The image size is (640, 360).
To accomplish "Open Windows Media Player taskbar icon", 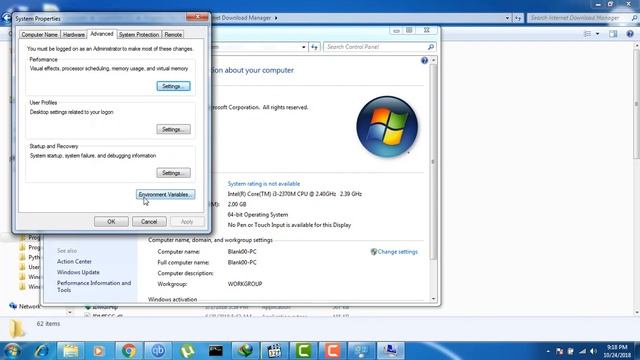I will point(99,351).
